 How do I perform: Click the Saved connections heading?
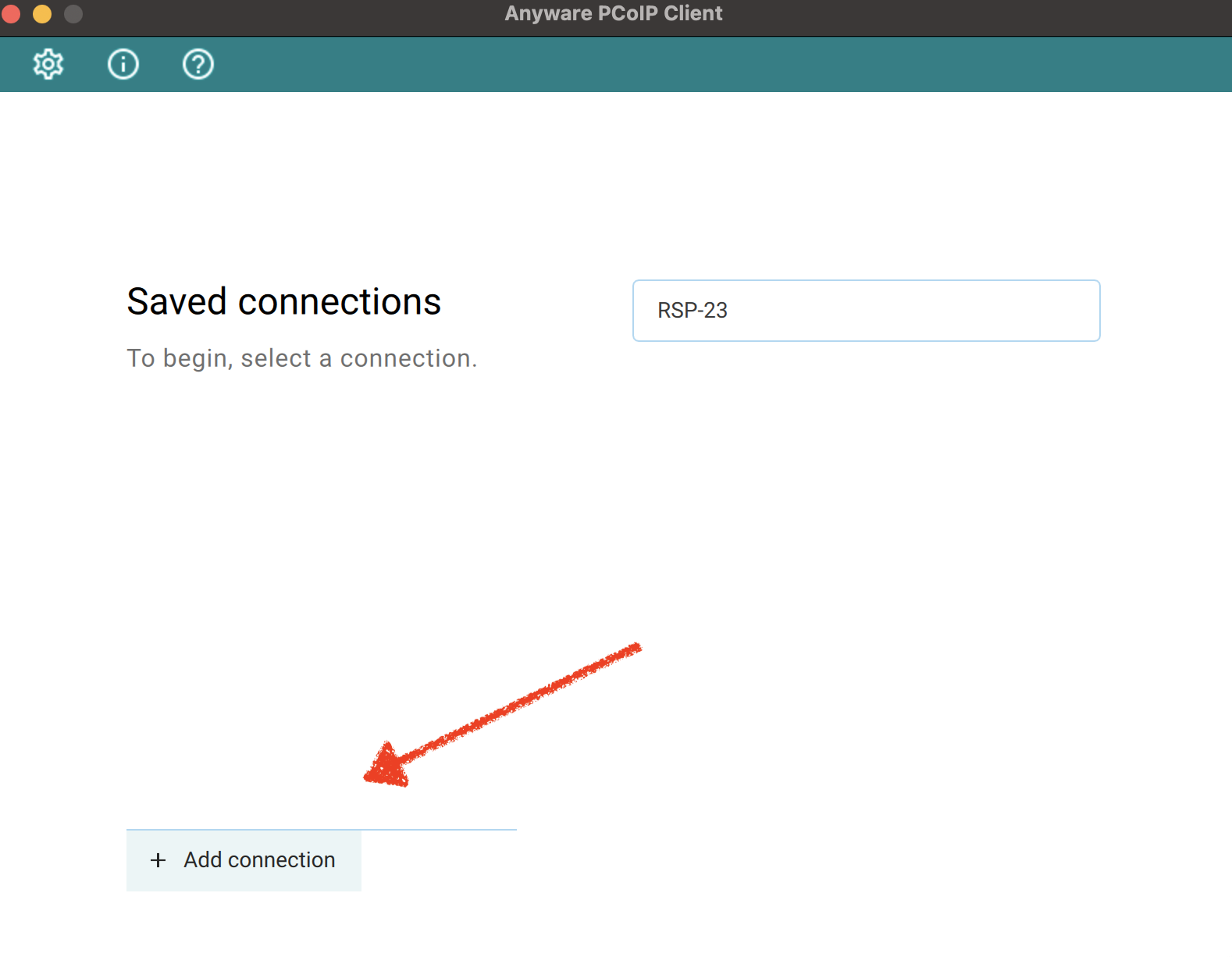[x=284, y=302]
